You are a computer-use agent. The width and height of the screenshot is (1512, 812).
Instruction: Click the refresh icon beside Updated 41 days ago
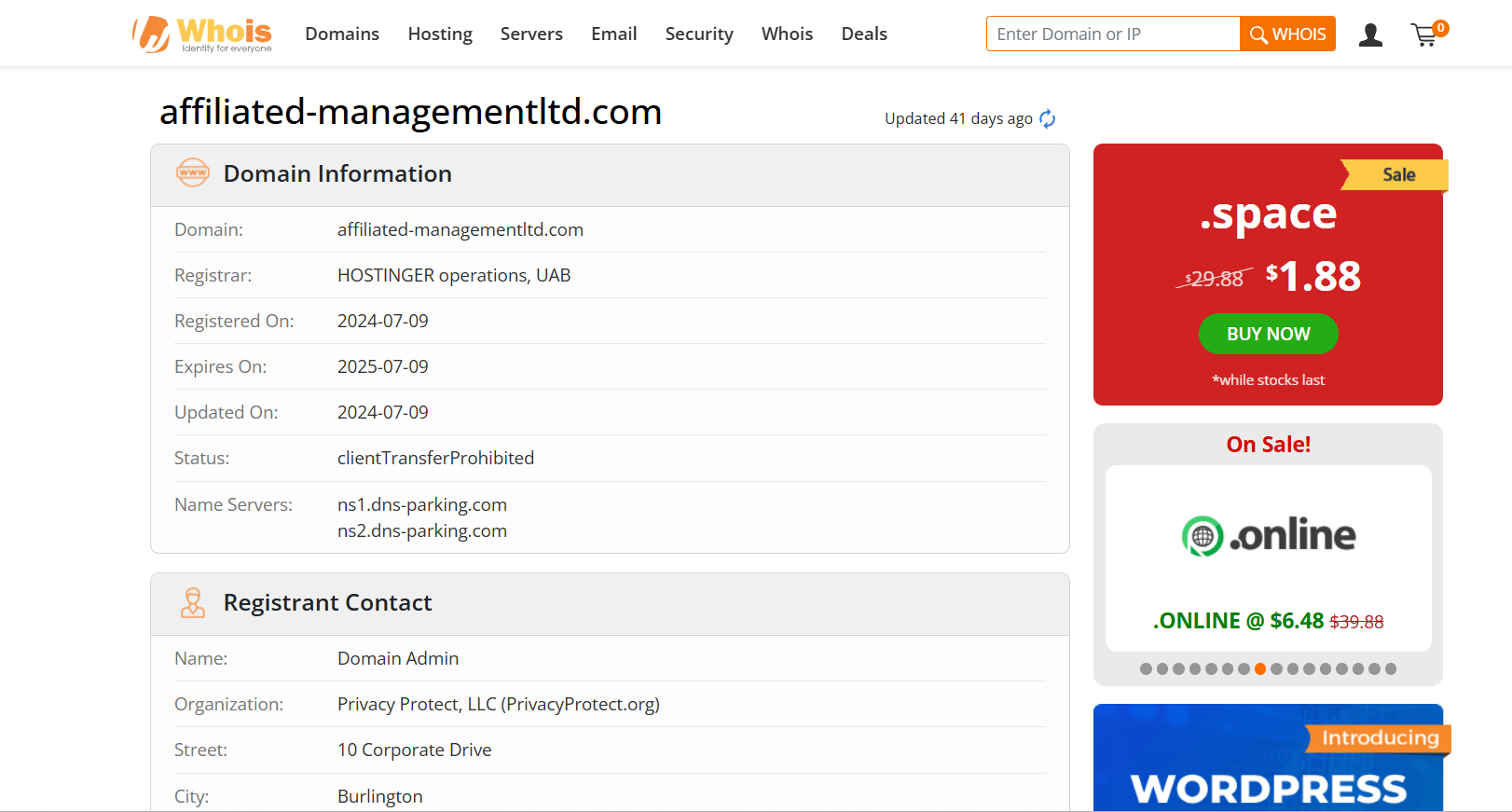point(1048,118)
